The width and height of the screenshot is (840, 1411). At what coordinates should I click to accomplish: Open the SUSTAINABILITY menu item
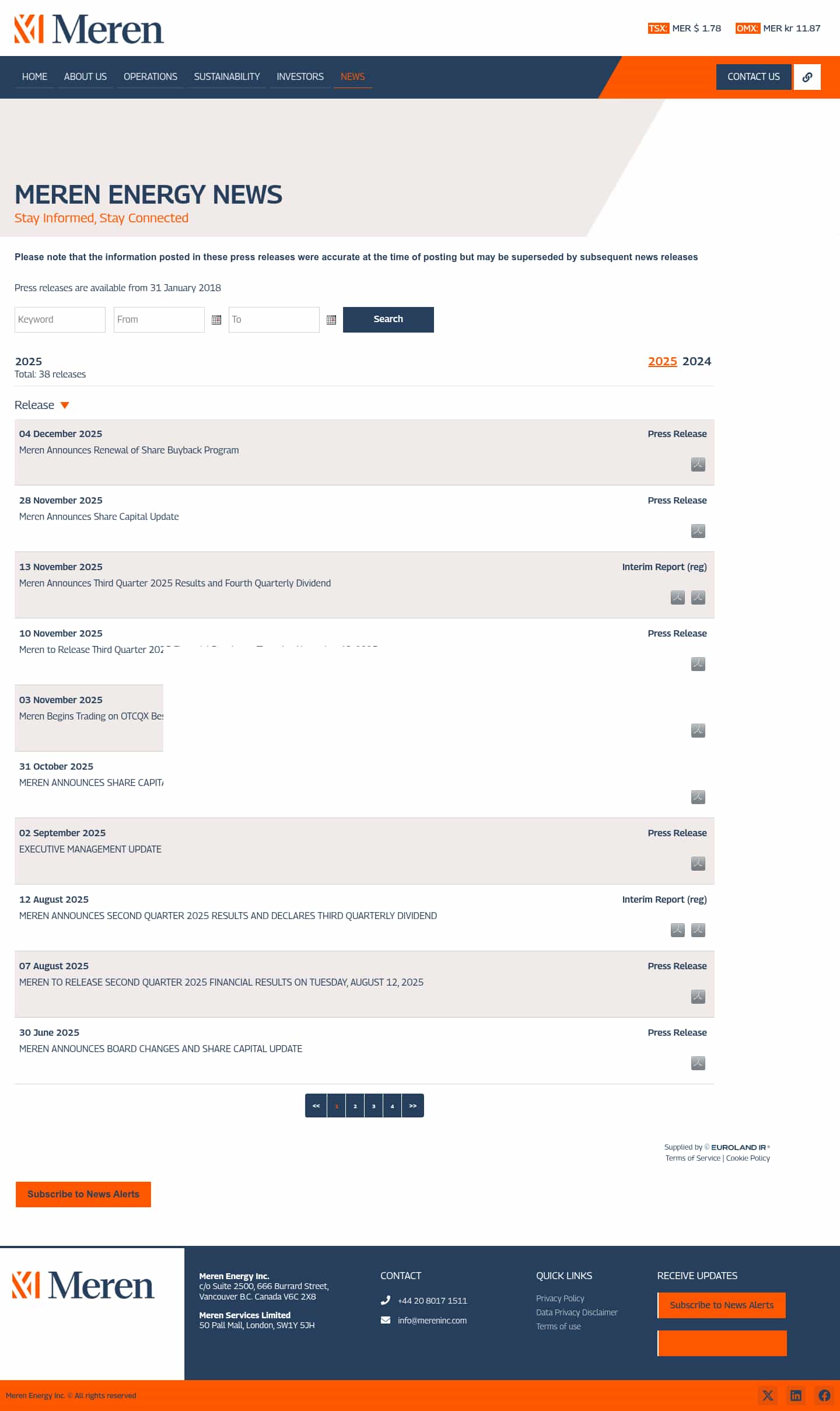point(226,76)
